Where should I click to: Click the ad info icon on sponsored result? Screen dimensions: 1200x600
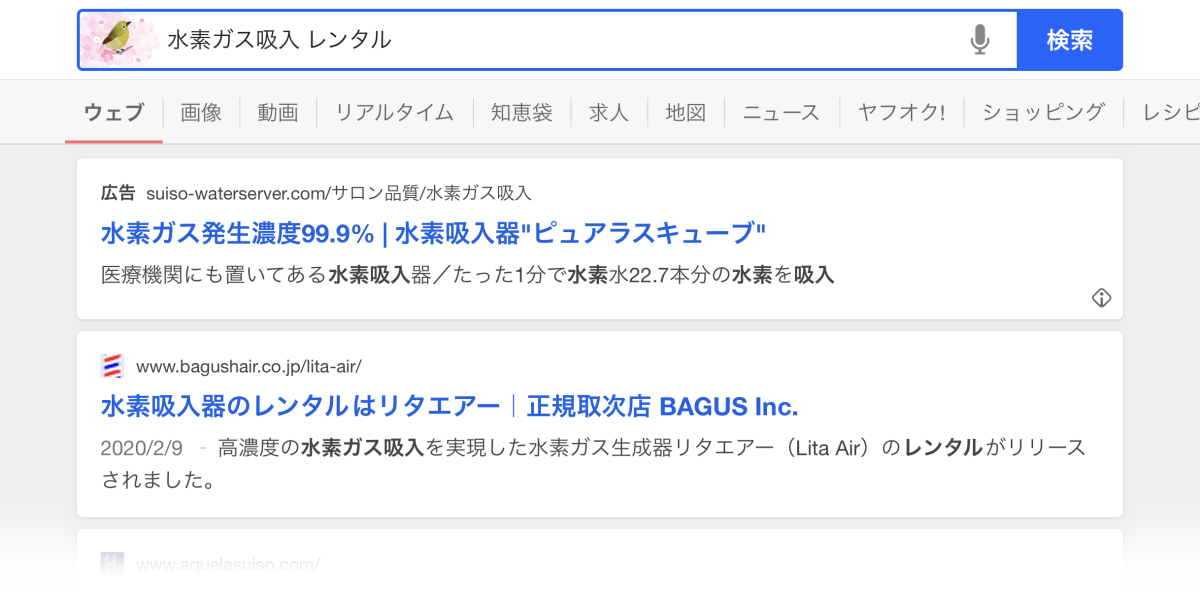click(1101, 298)
